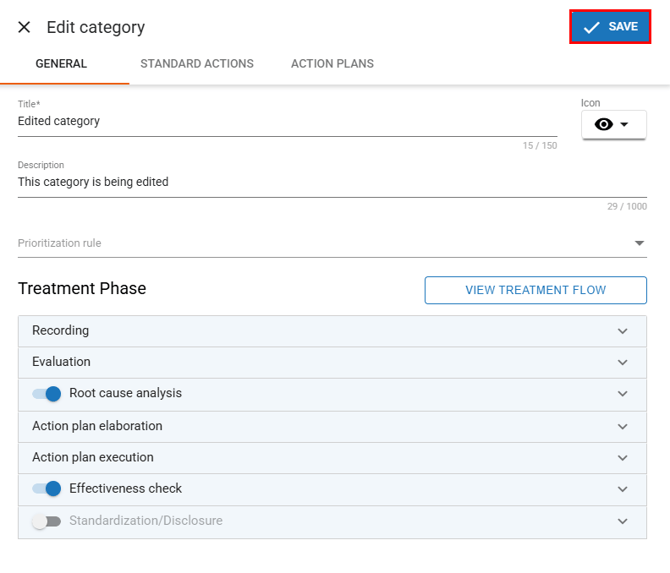Expand Action plan execution chevron
Image resolution: width=670 pixels, height=573 pixels.
click(622, 458)
